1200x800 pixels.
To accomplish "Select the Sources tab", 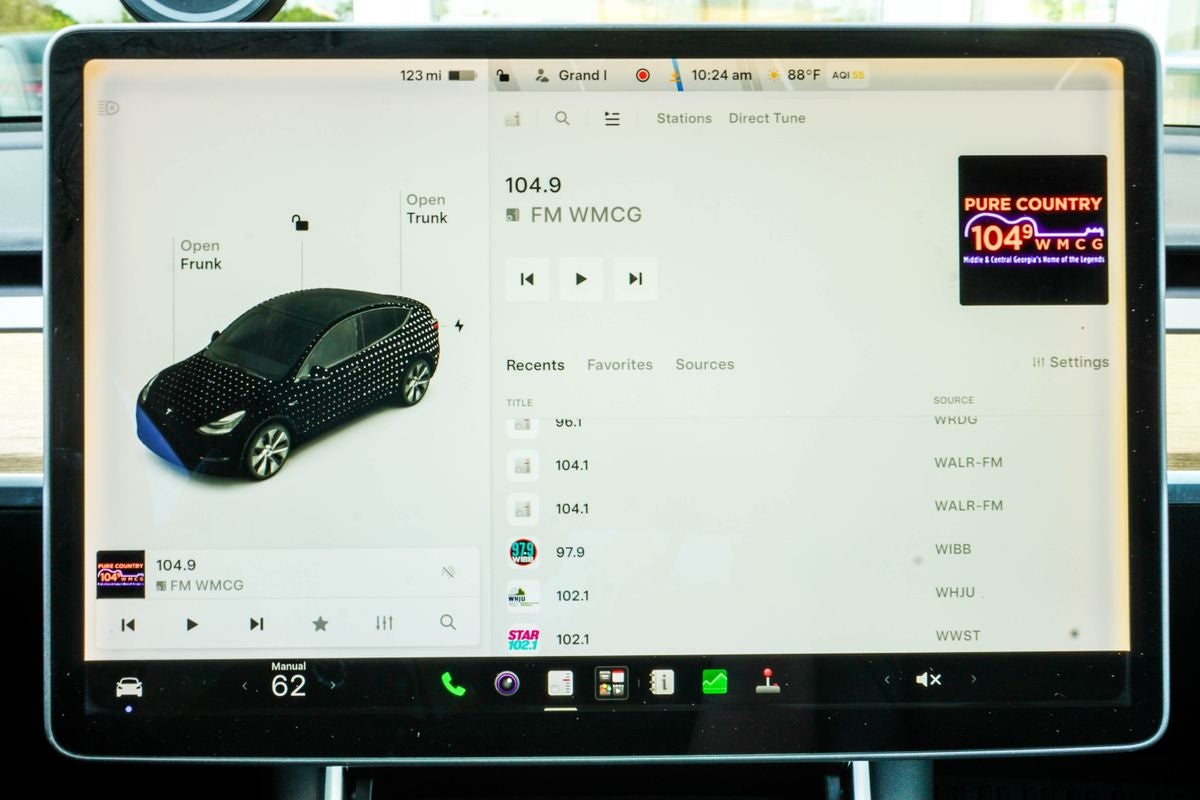I will [705, 365].
